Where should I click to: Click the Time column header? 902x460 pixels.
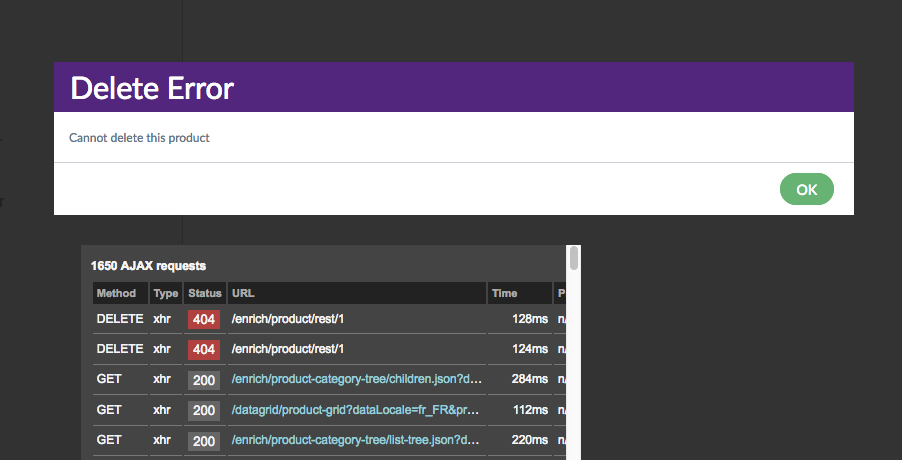(x=519, y=293)
